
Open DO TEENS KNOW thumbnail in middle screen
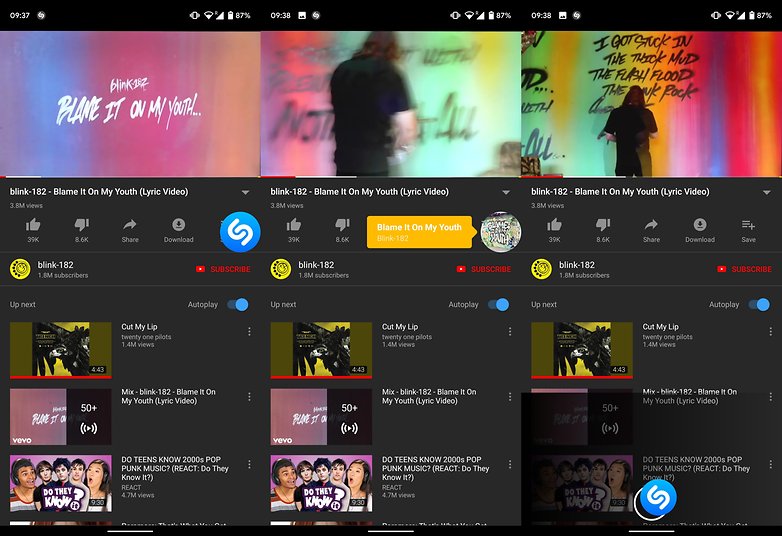tap(321, 483)
